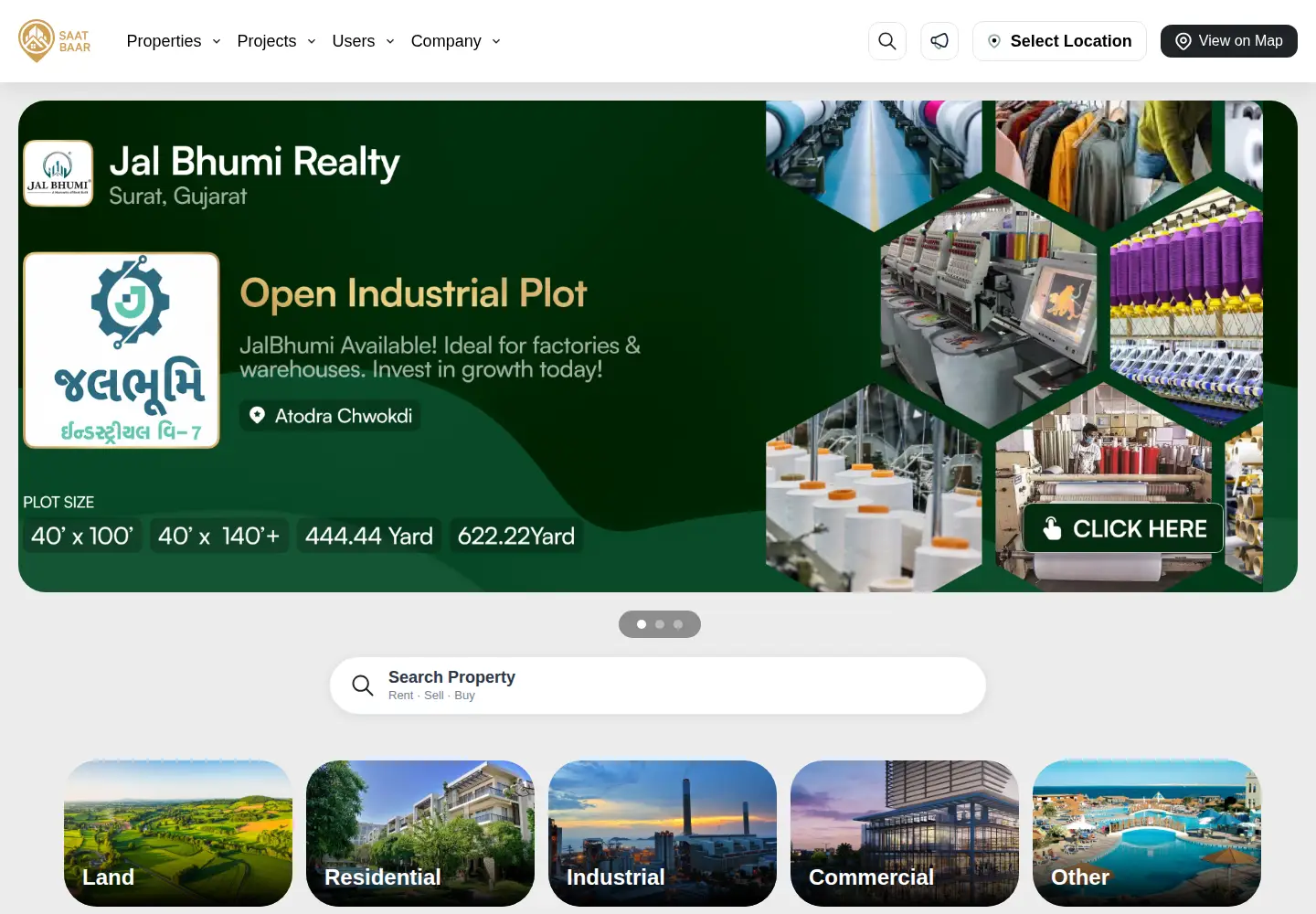Go to the third carousel slide dot
This screenshot has width=1316, height=914.
678,624
